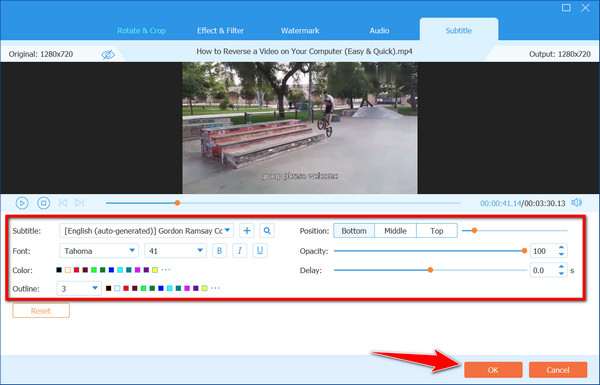Pick dark red subtitle Color swatch
The image size is (600, 385).
[85, 270]
